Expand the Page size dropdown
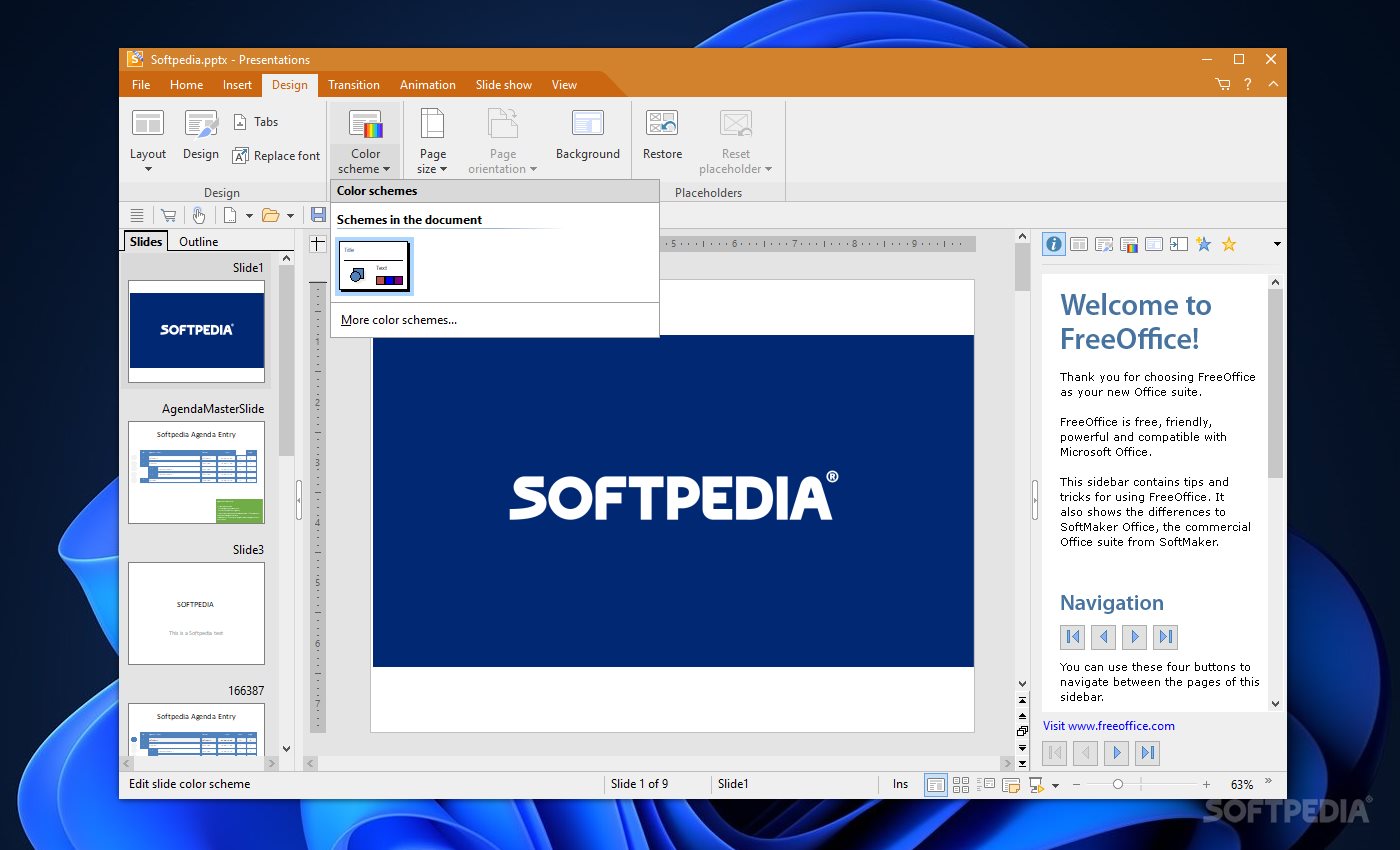The height and width of the screenshot is (850, 1400). coord(433,161)
